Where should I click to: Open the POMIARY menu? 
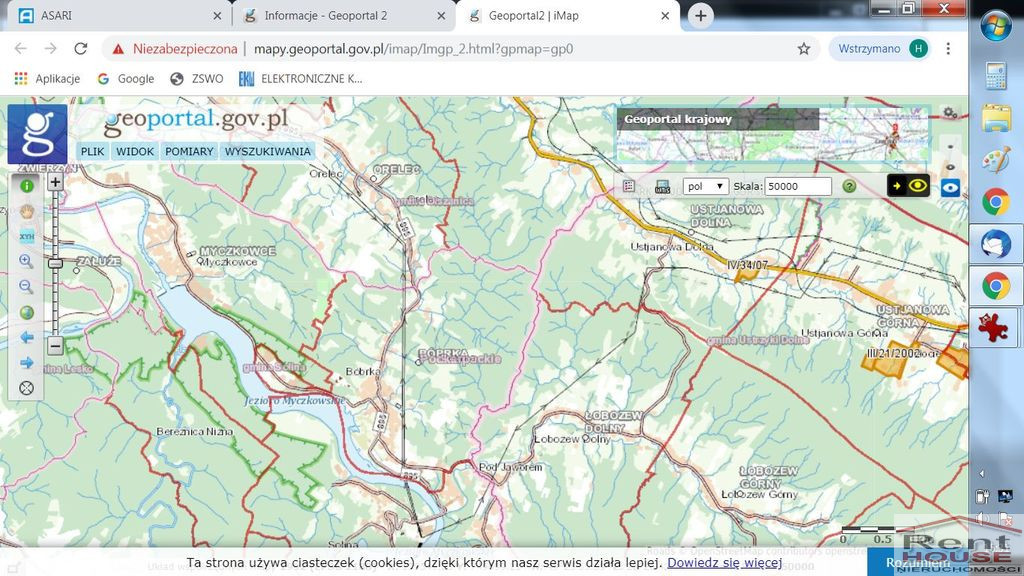click(x=189, y=152)
